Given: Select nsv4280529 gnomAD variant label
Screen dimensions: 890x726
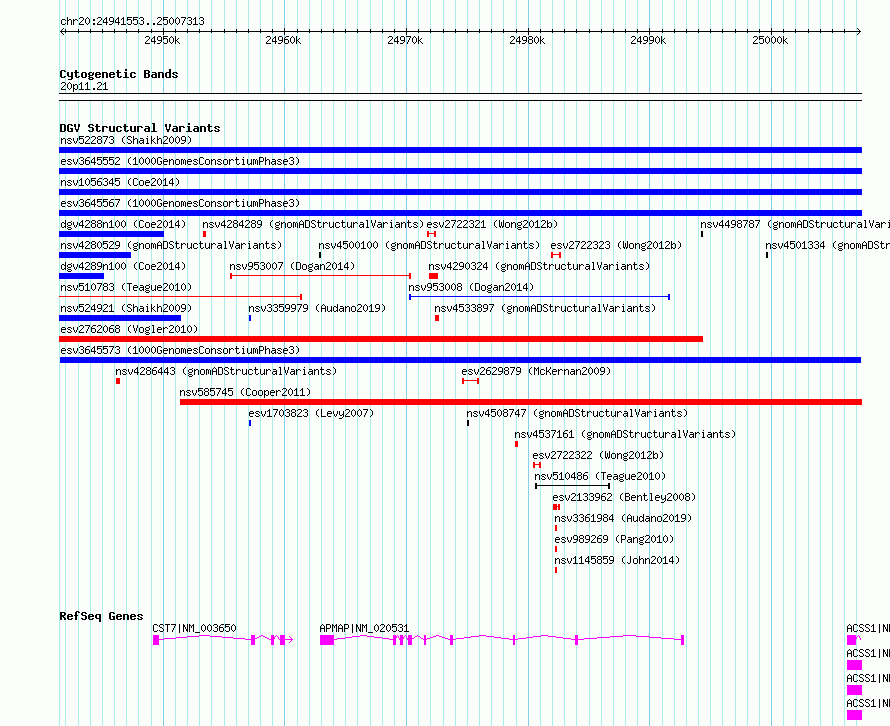Looking at the screenshot, I should click(x=171, y=245).
